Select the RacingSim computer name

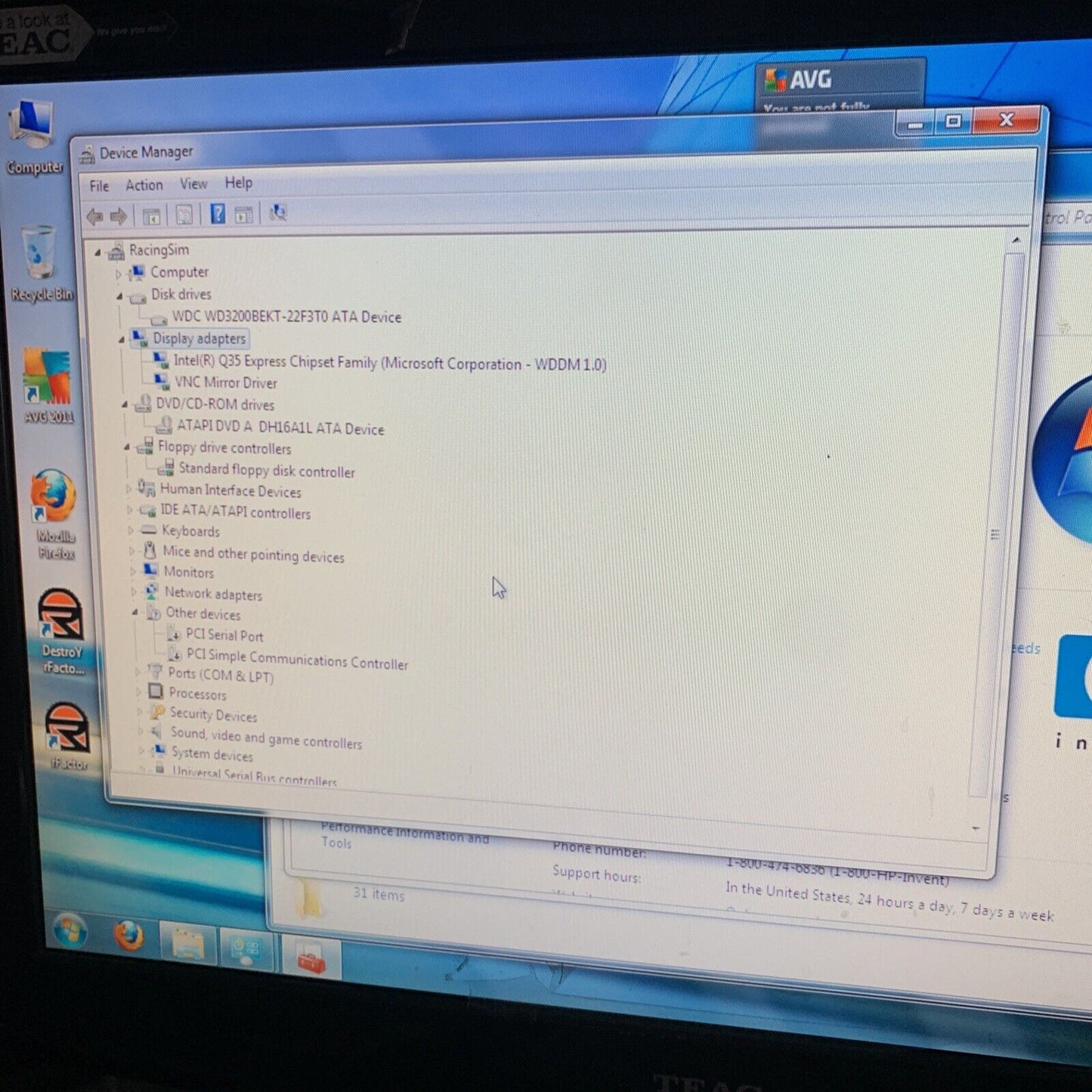159,250
